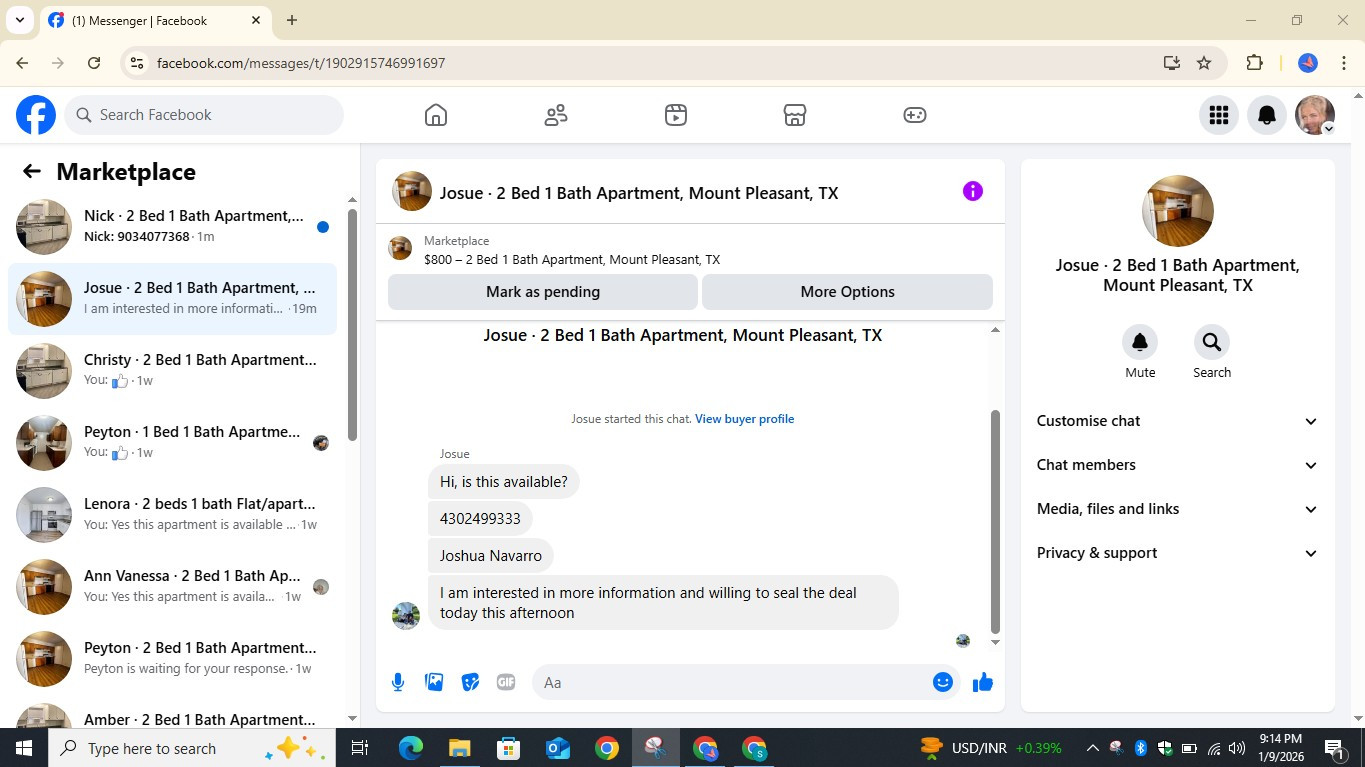Record a voice clip microphone icon
Viewport: 1365px width, 767px height.
point(398,682)
